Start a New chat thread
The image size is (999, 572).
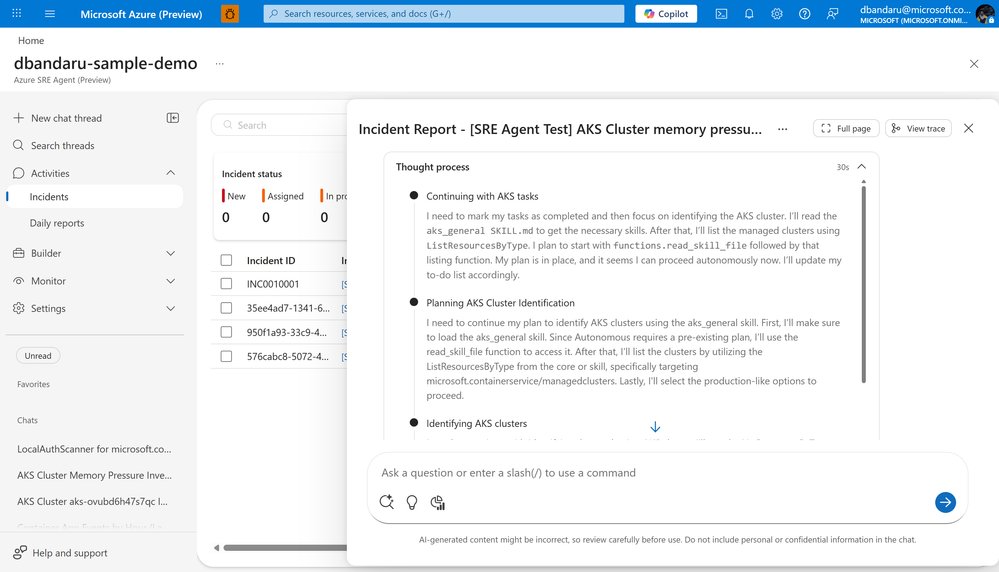[66, 118]
